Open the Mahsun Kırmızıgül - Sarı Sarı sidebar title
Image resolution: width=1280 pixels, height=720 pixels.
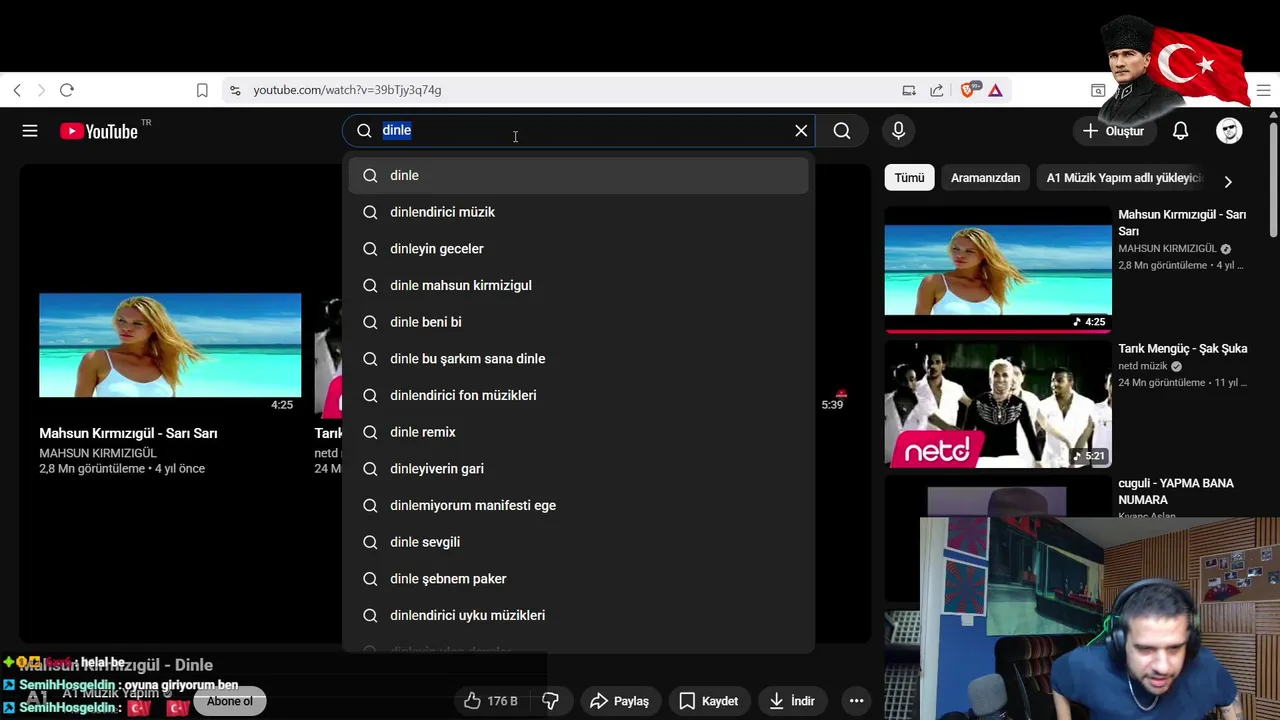click(1182, 222)
